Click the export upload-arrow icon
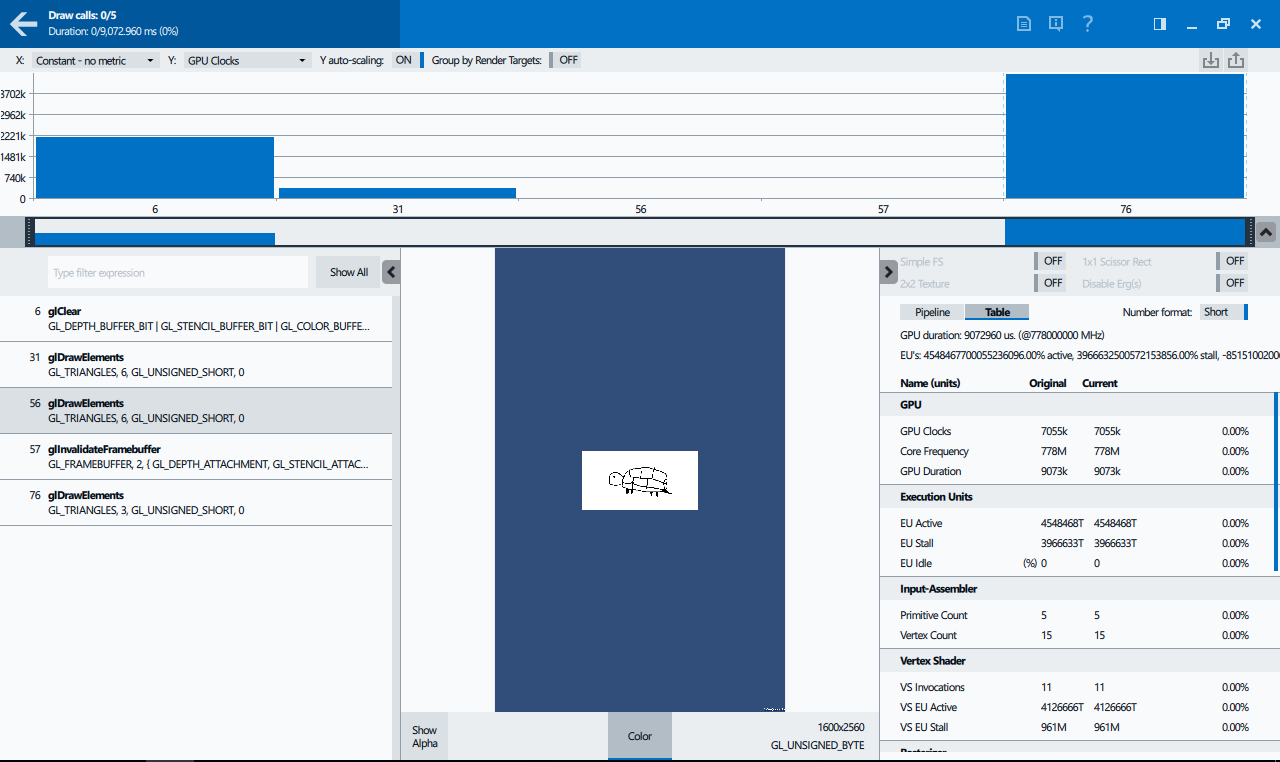 (1236, 60)
